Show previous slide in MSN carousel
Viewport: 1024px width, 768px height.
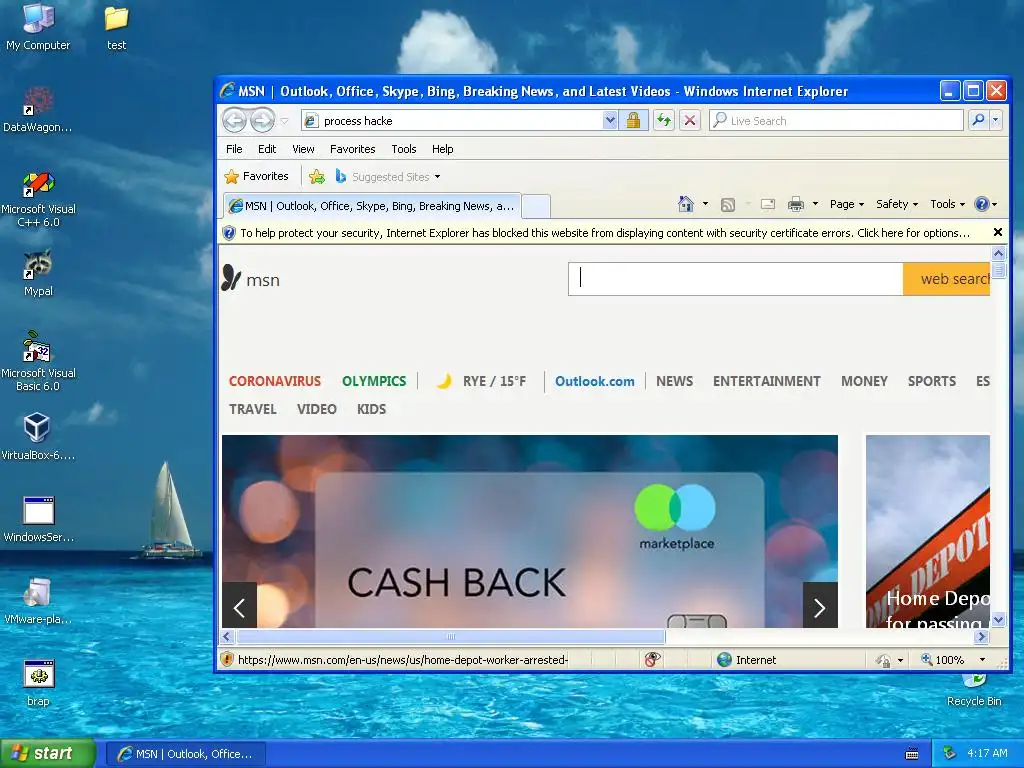coord(240,607)
